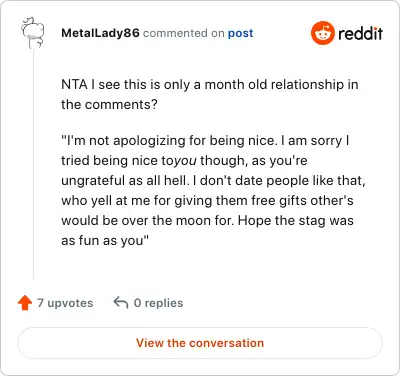Click the line "Hope the stag was"
The height and width of the screenshot is (376, 400).
296,221
